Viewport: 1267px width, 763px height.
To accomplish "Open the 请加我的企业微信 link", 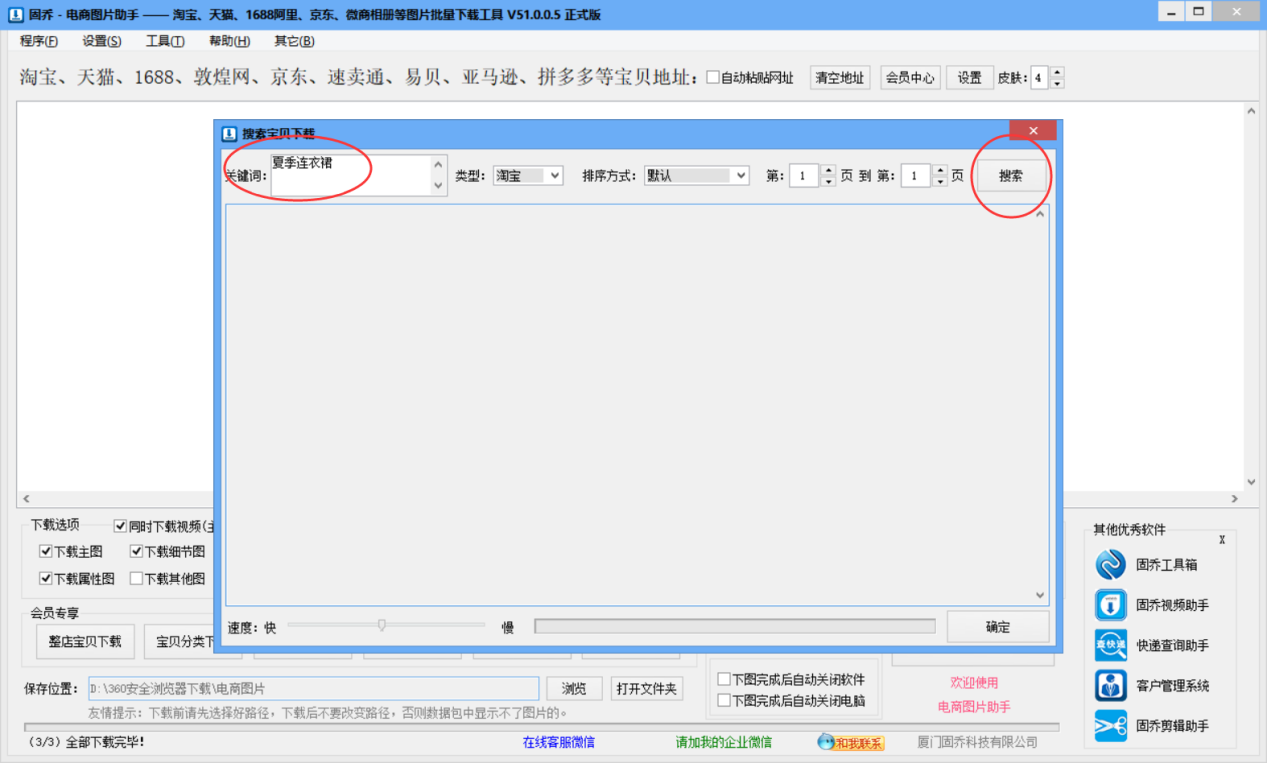I will click(x=723, y=742).
